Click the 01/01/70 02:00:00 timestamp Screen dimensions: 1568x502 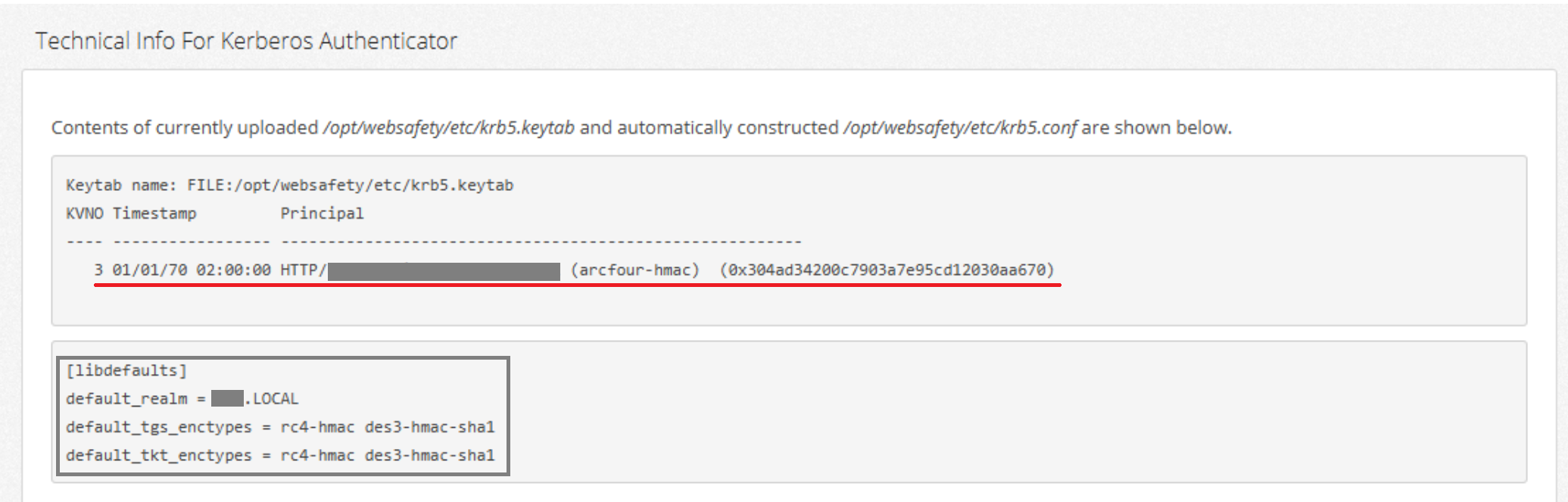click(x=192, y=270)
